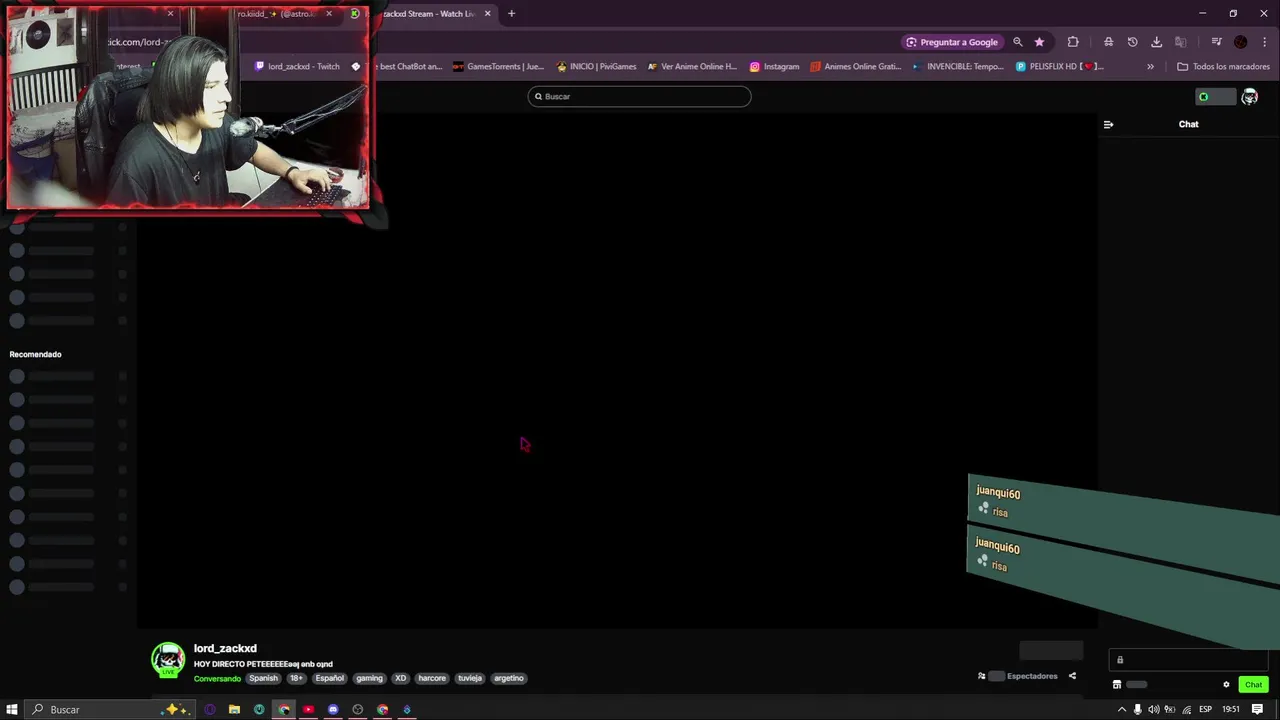Share the stream via the share icon

[x=1072, y=676]
